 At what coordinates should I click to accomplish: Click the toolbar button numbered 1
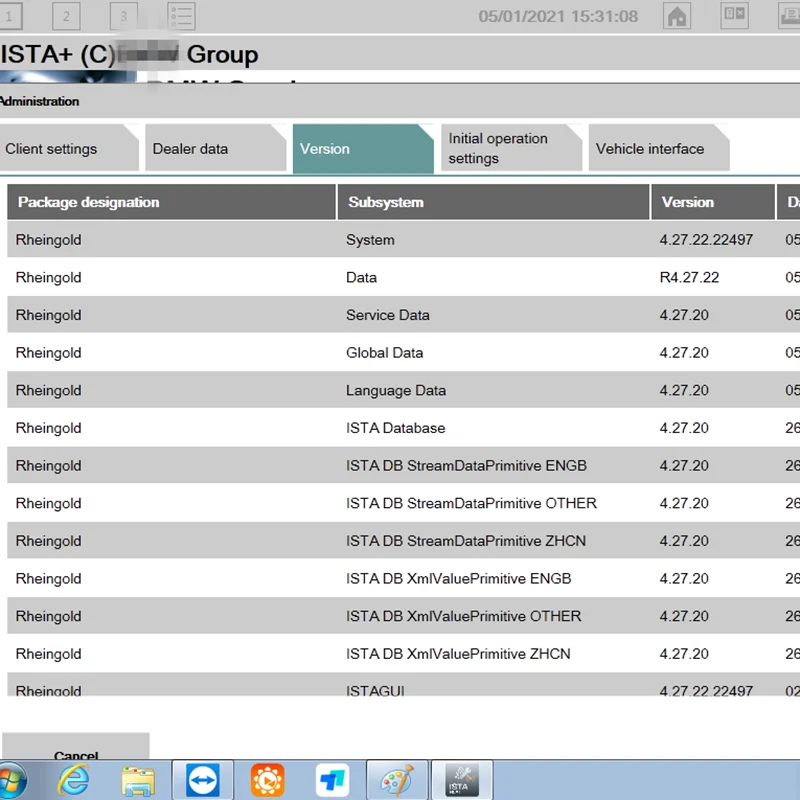[10, 16]
